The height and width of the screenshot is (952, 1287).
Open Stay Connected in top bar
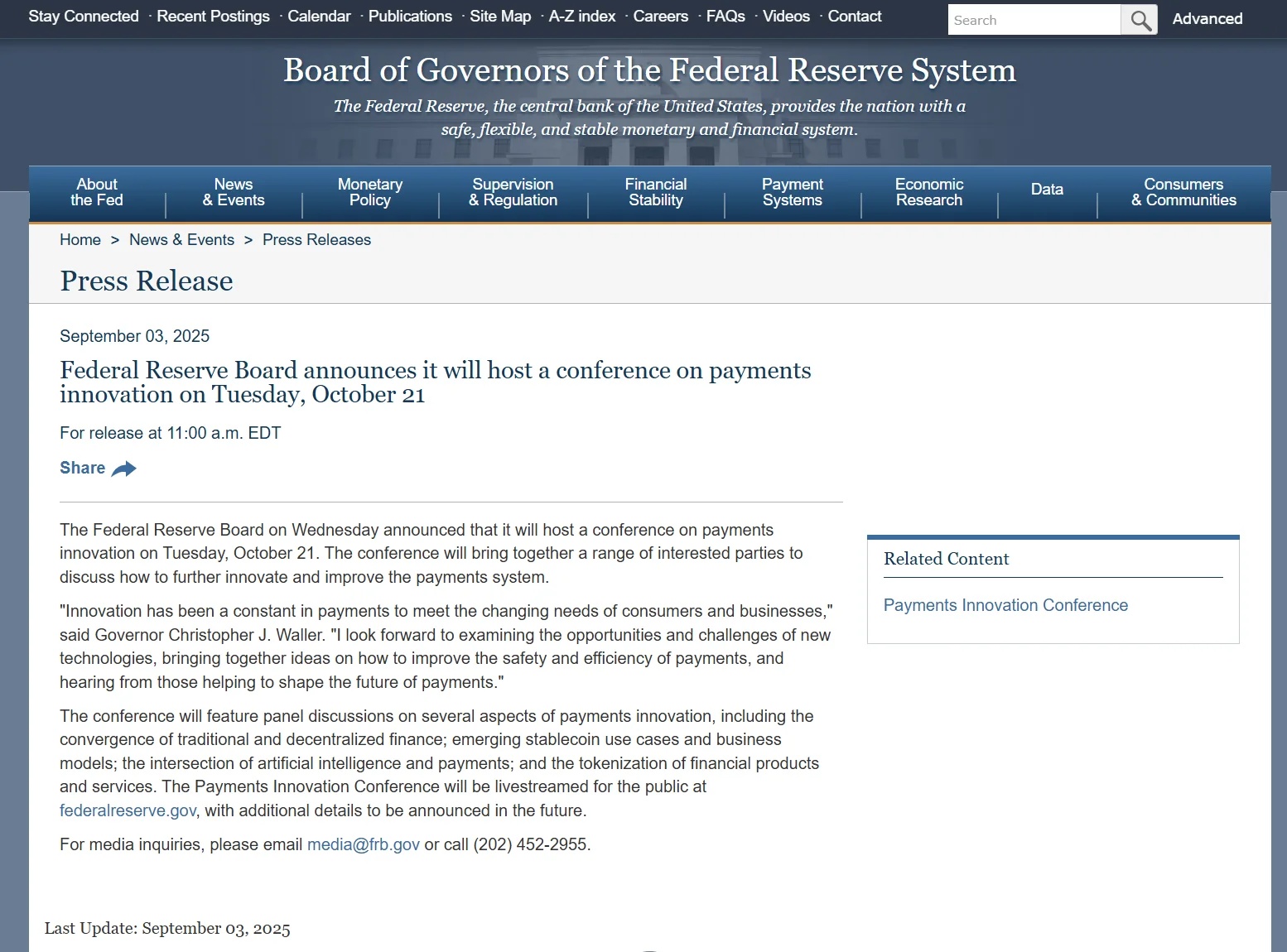point(84,17)
